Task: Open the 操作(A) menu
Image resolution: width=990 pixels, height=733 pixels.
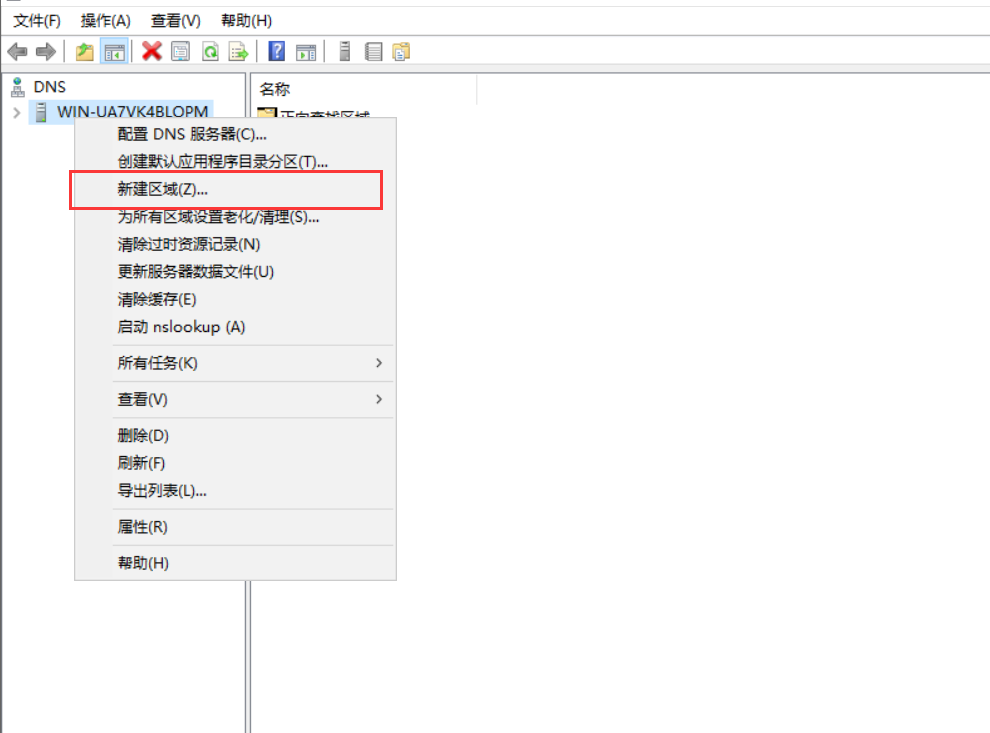Action: click(x=105, y=21)
